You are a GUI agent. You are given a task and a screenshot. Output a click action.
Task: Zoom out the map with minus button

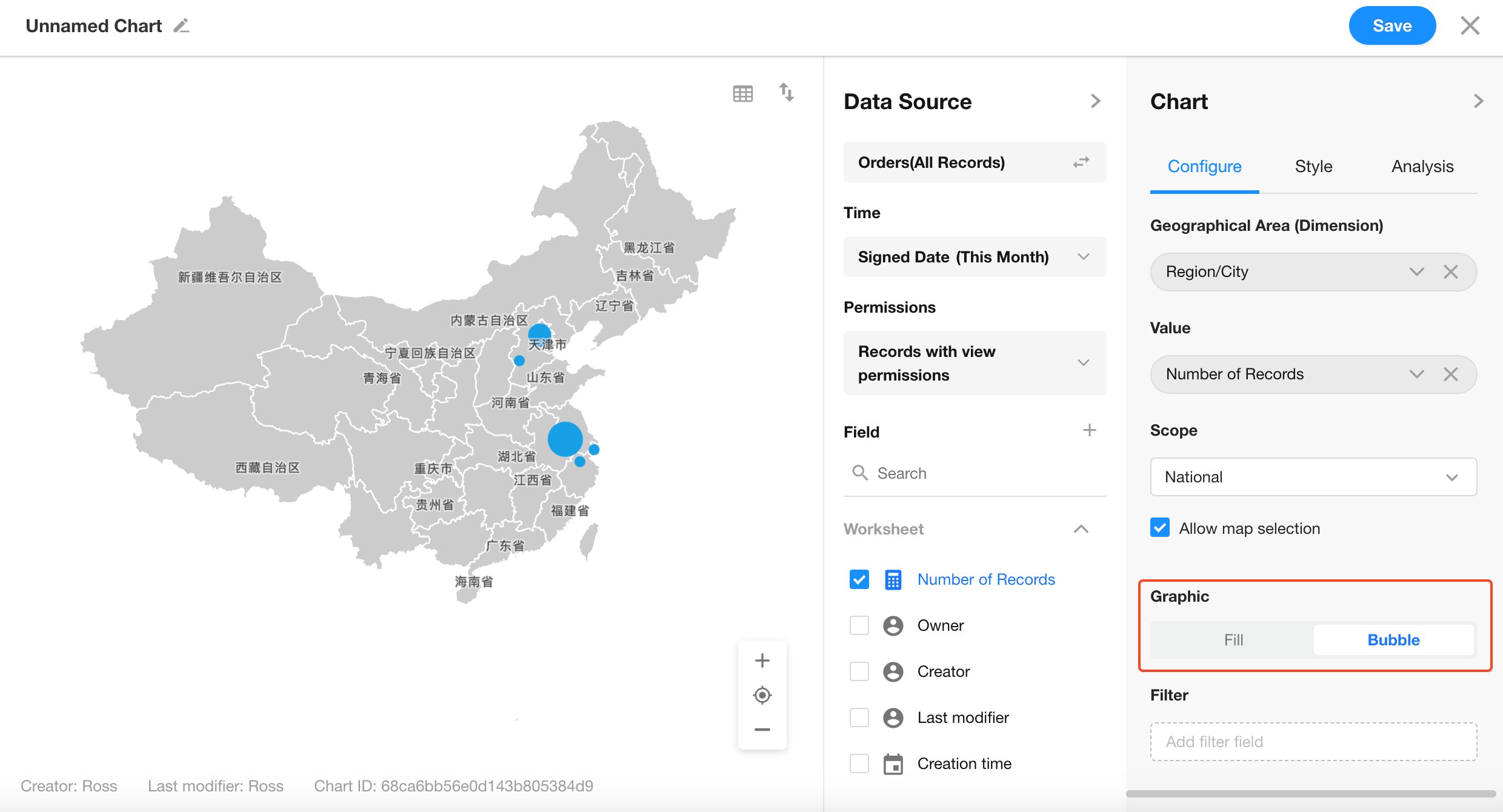pyautogui.click(x=762, y=730)
